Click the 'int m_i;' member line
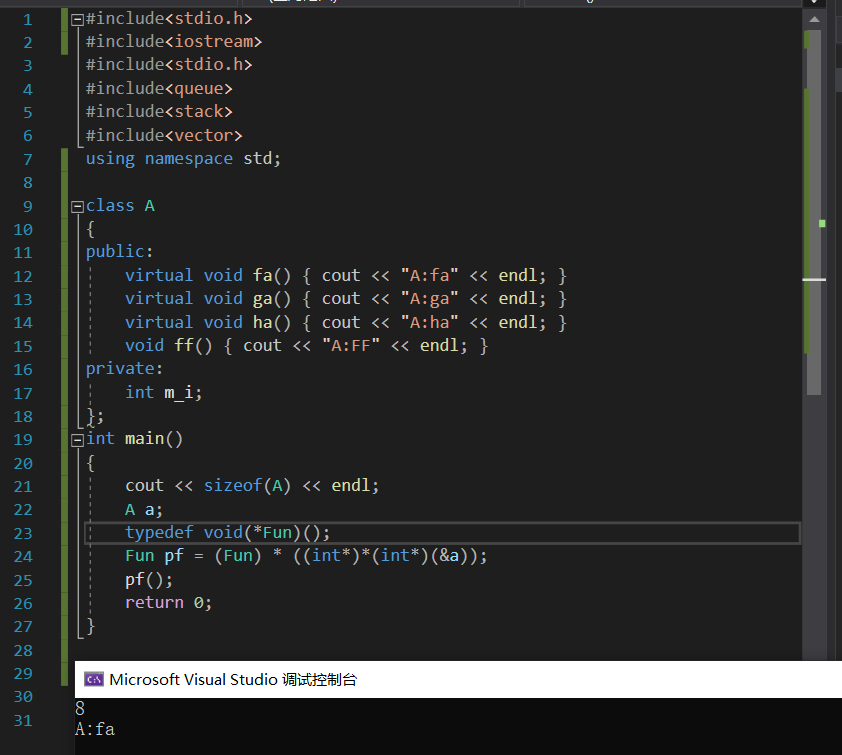The height and width of the screenshot is (755, 842). (x=164, y=393)
